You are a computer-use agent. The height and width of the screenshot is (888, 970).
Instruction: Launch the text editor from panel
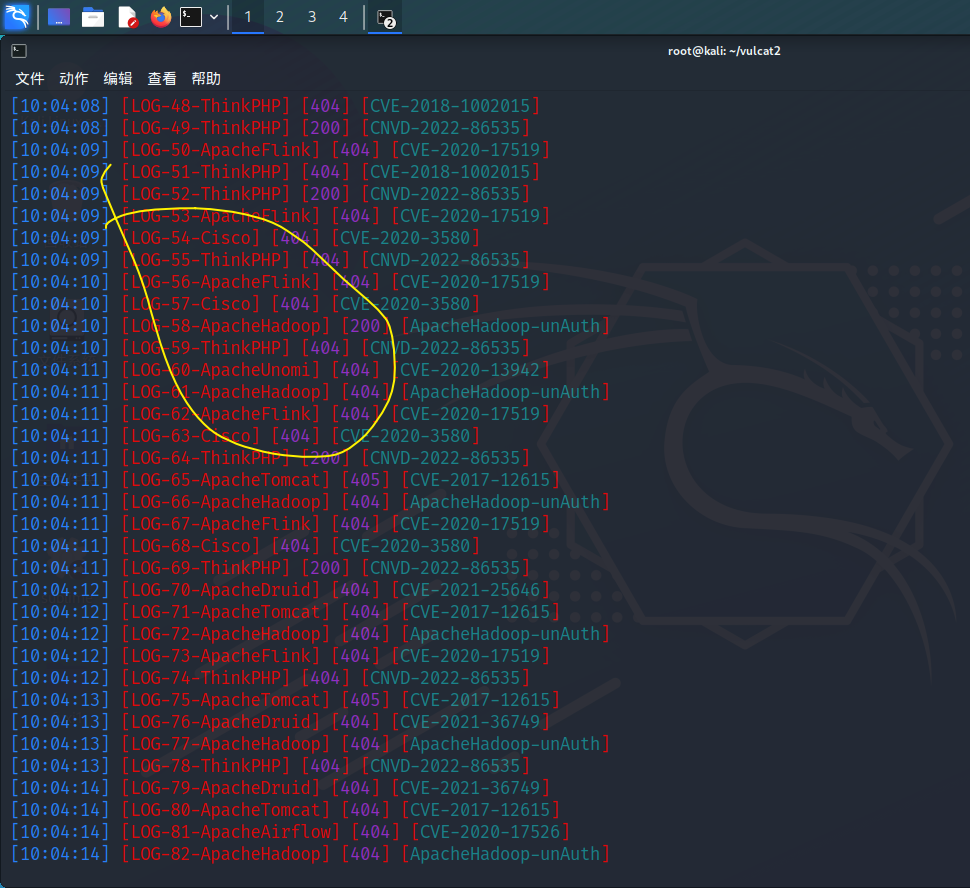click(x=127, y=17)
